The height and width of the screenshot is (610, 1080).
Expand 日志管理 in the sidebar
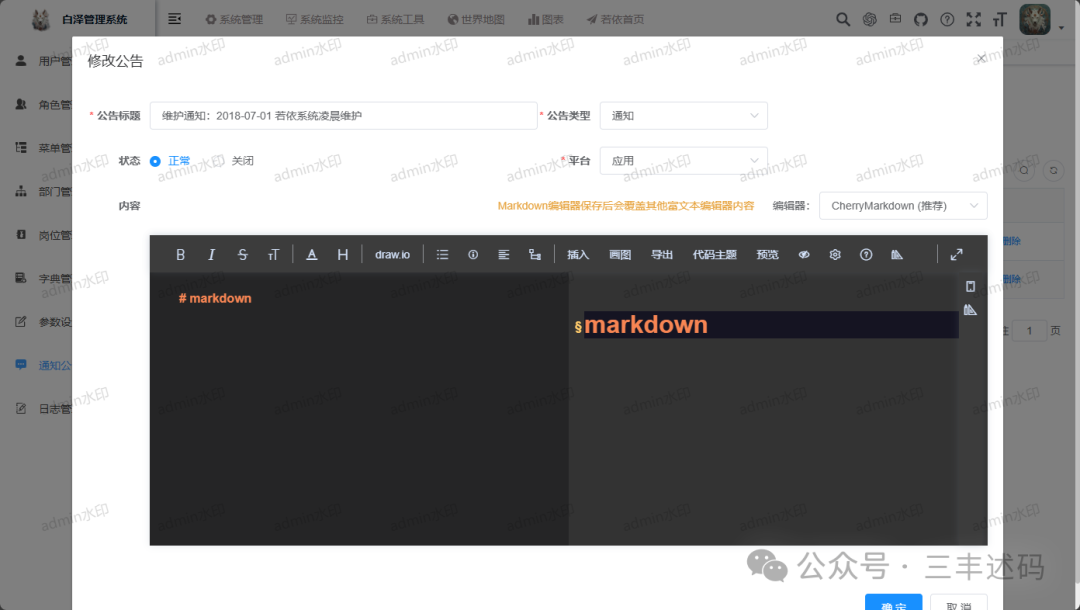click(43, 409)
